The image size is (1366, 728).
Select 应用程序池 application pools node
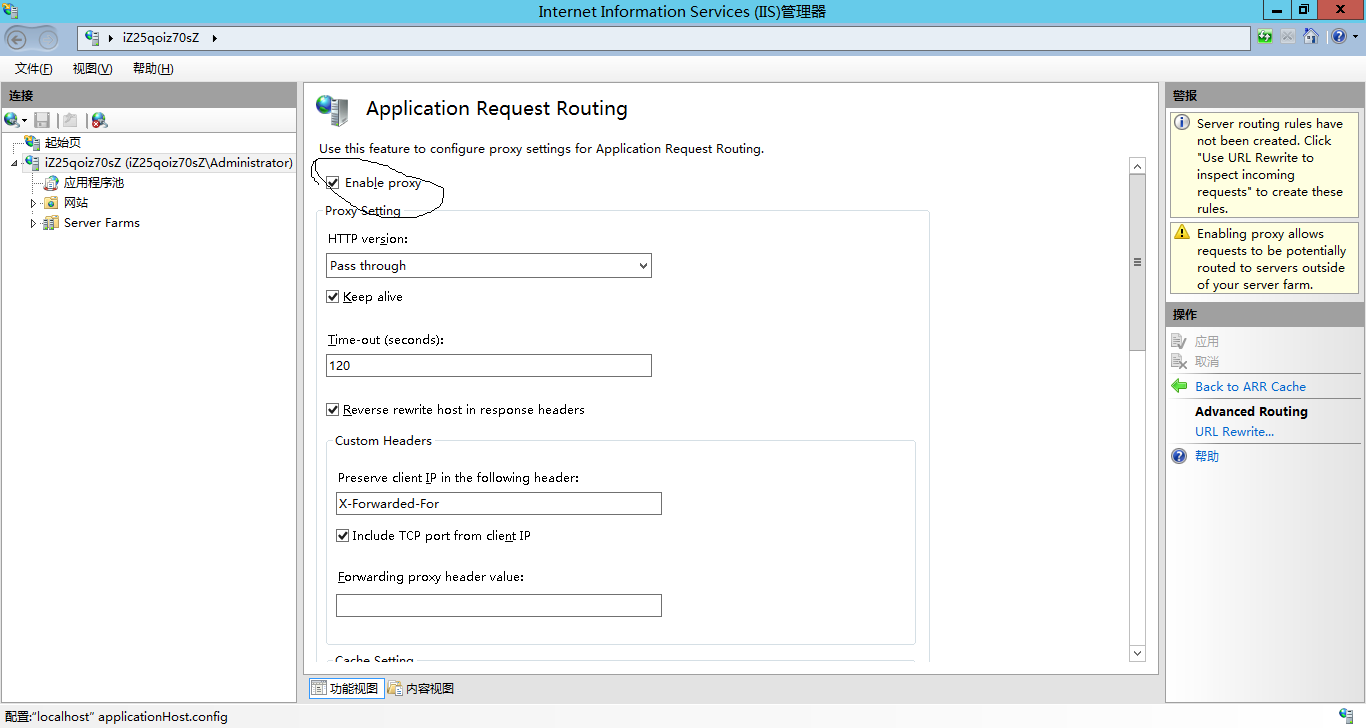pos(93,183)
